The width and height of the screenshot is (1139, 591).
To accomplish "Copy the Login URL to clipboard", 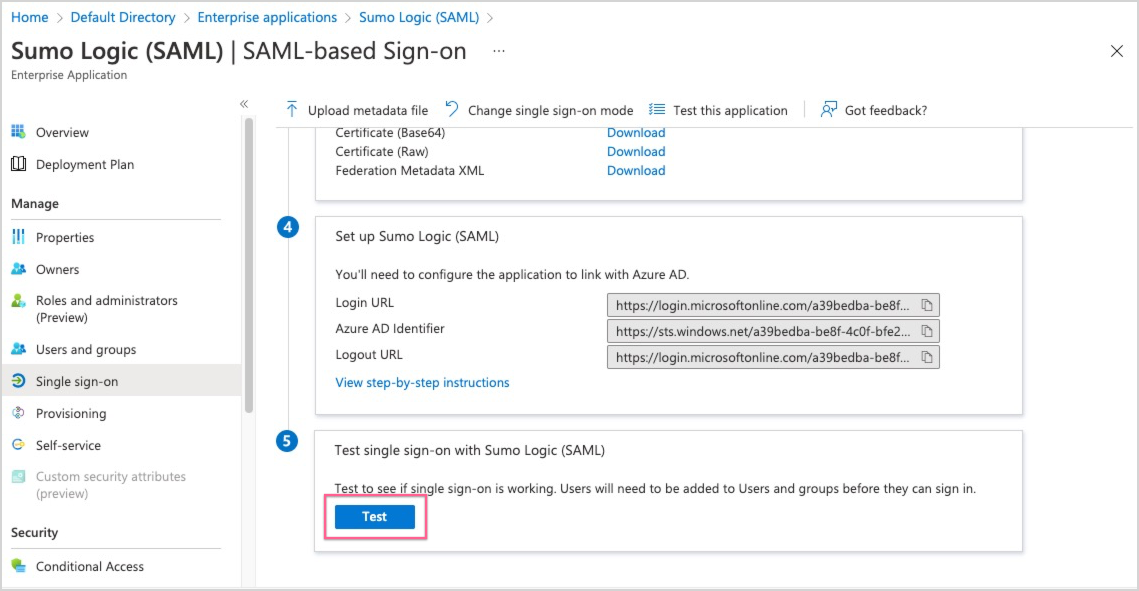I will 927,305.
